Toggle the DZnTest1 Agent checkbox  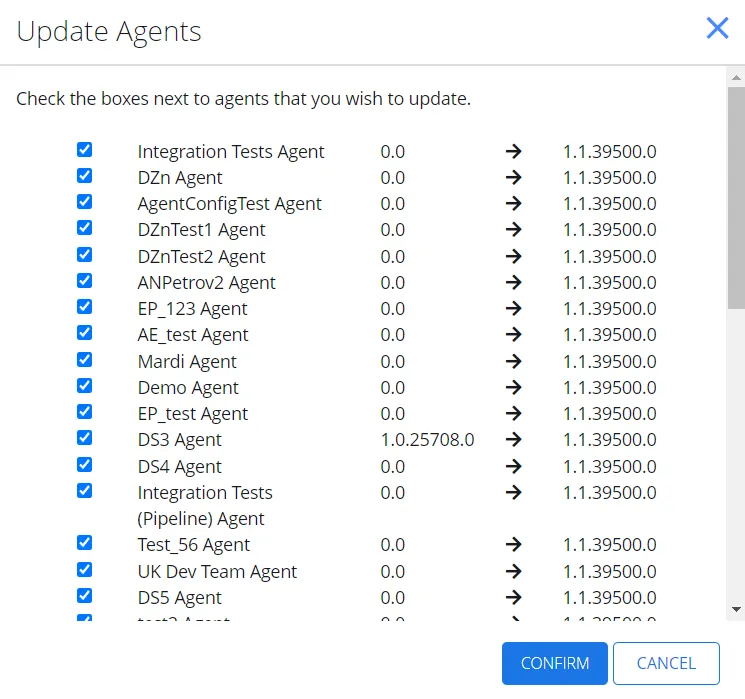coord(85,228)
